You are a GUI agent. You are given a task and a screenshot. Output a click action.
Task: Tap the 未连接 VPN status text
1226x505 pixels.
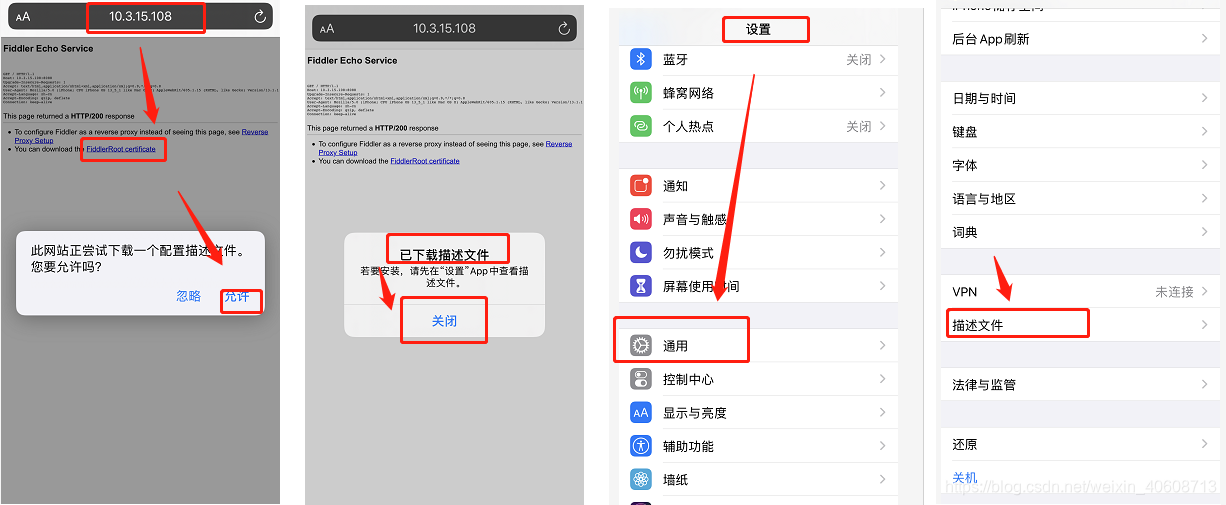click(1175, 292)
